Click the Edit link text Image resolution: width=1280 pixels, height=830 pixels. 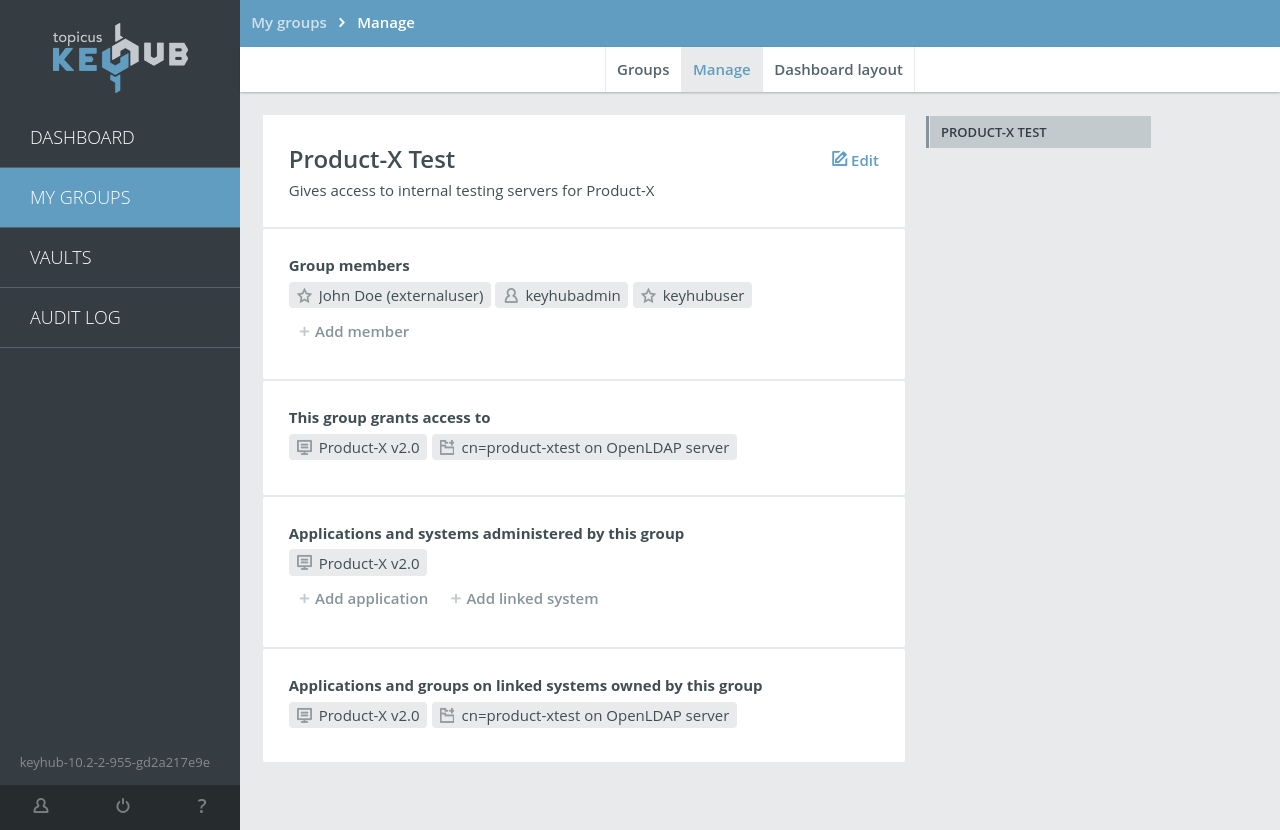coord(865,160)
